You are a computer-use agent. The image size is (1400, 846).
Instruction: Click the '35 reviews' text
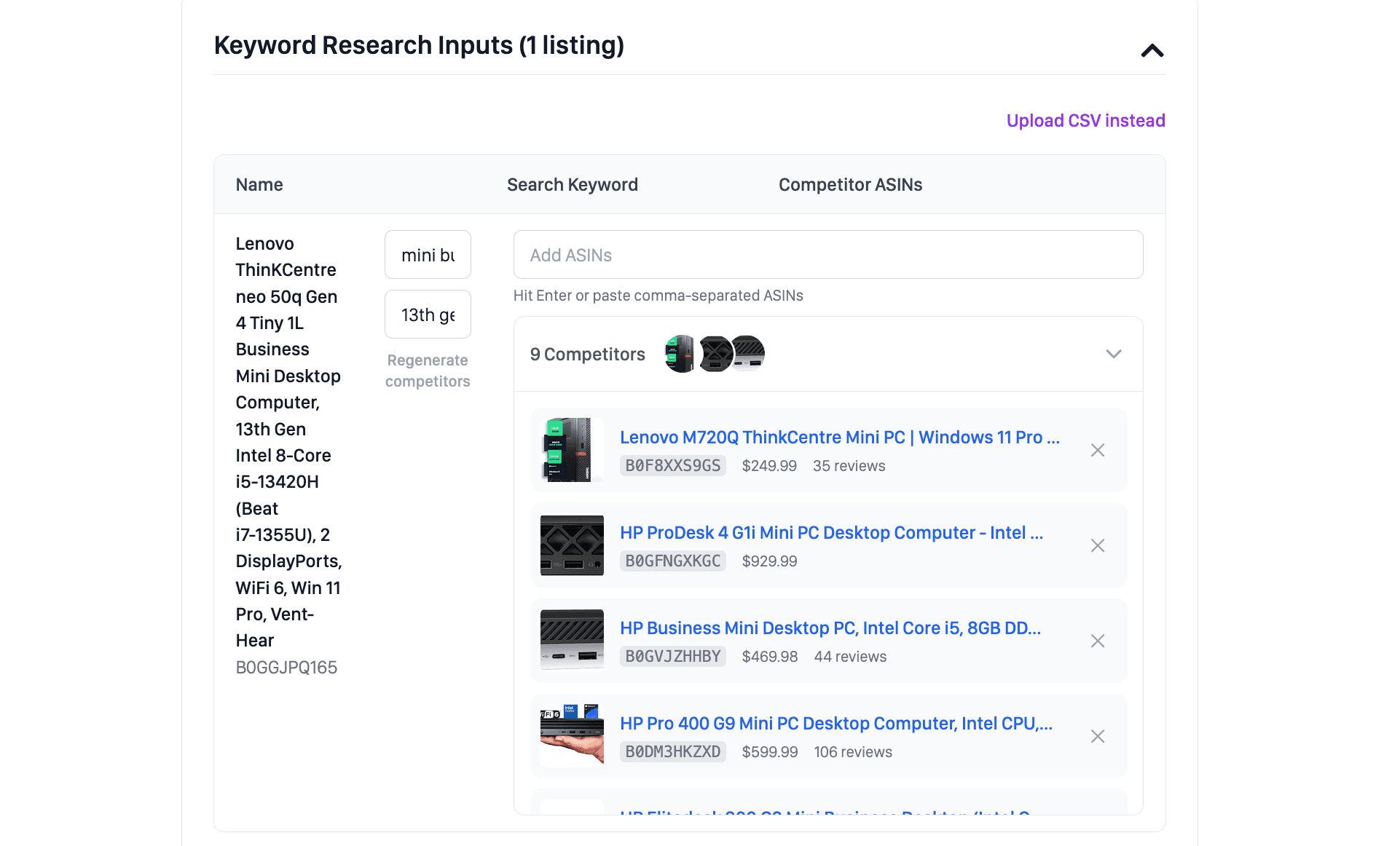coord(849,466)
